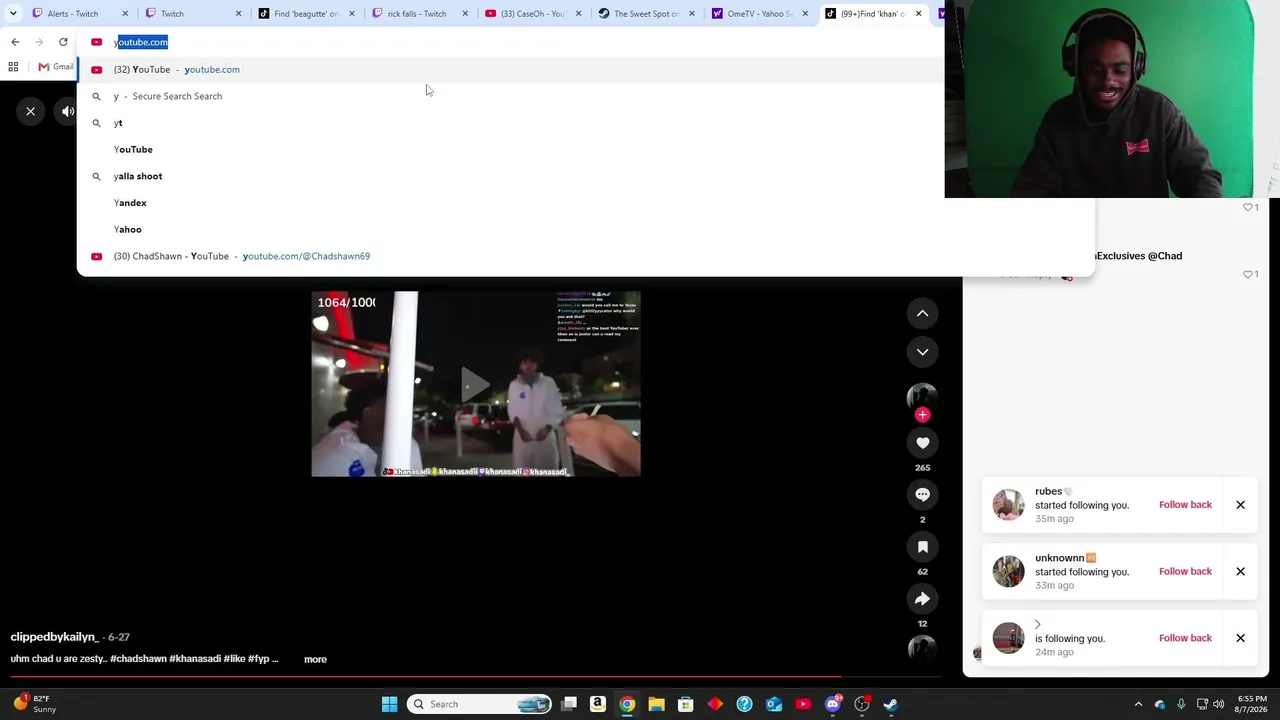The width and height of the screenshot is (1280, 720).
Task: Open the weather widget showing 82°F Sunny
Action: tap(33, 704)
